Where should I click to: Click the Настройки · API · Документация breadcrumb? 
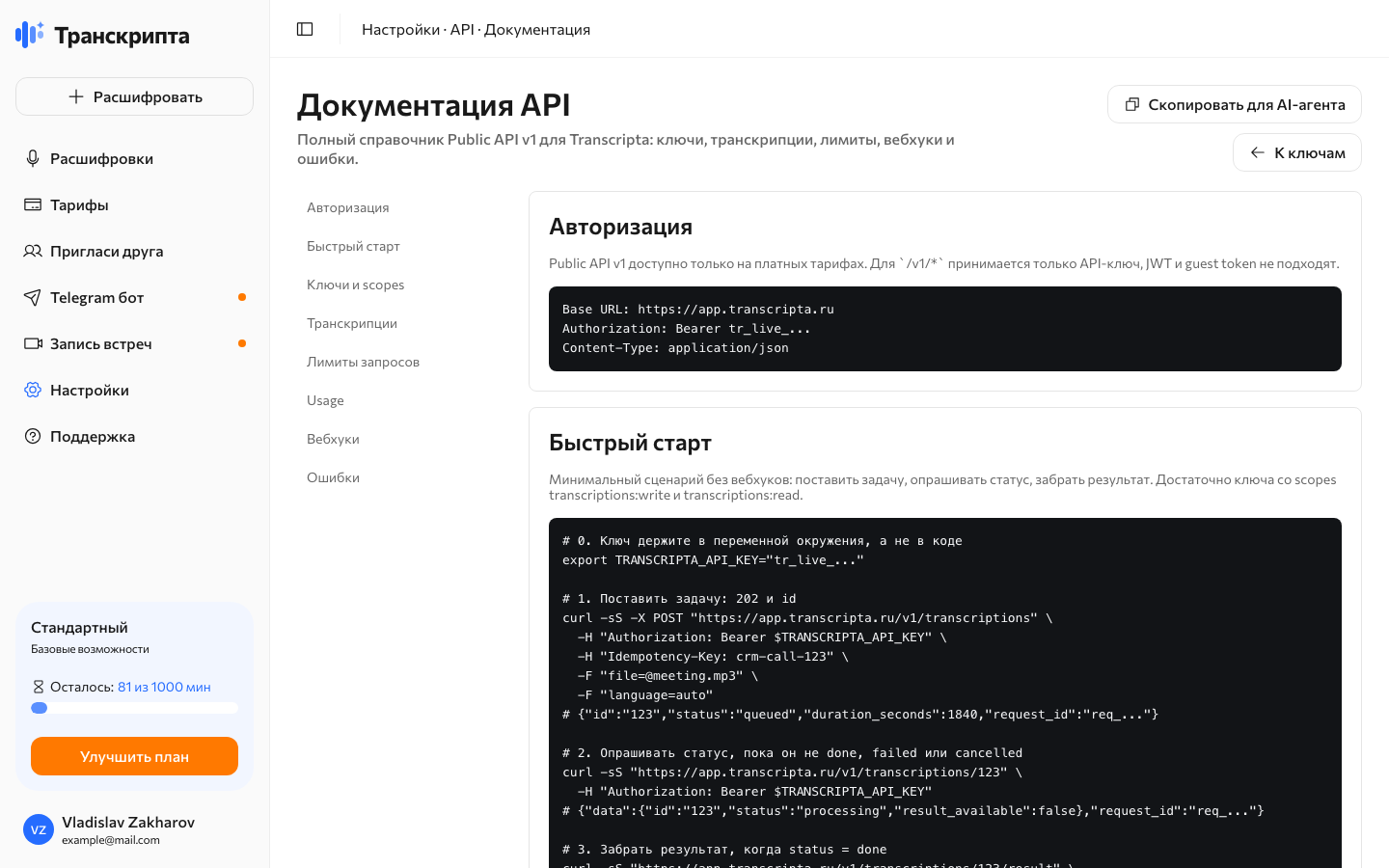pos(476,29)
